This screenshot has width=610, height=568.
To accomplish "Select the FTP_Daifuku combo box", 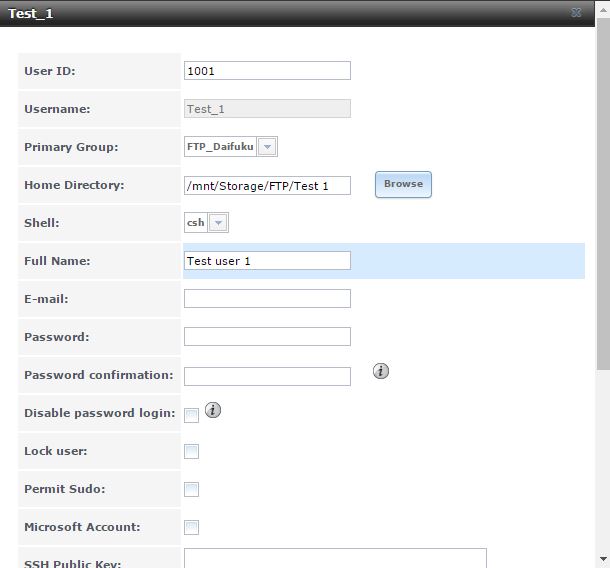I will click(x=231, y=147).
